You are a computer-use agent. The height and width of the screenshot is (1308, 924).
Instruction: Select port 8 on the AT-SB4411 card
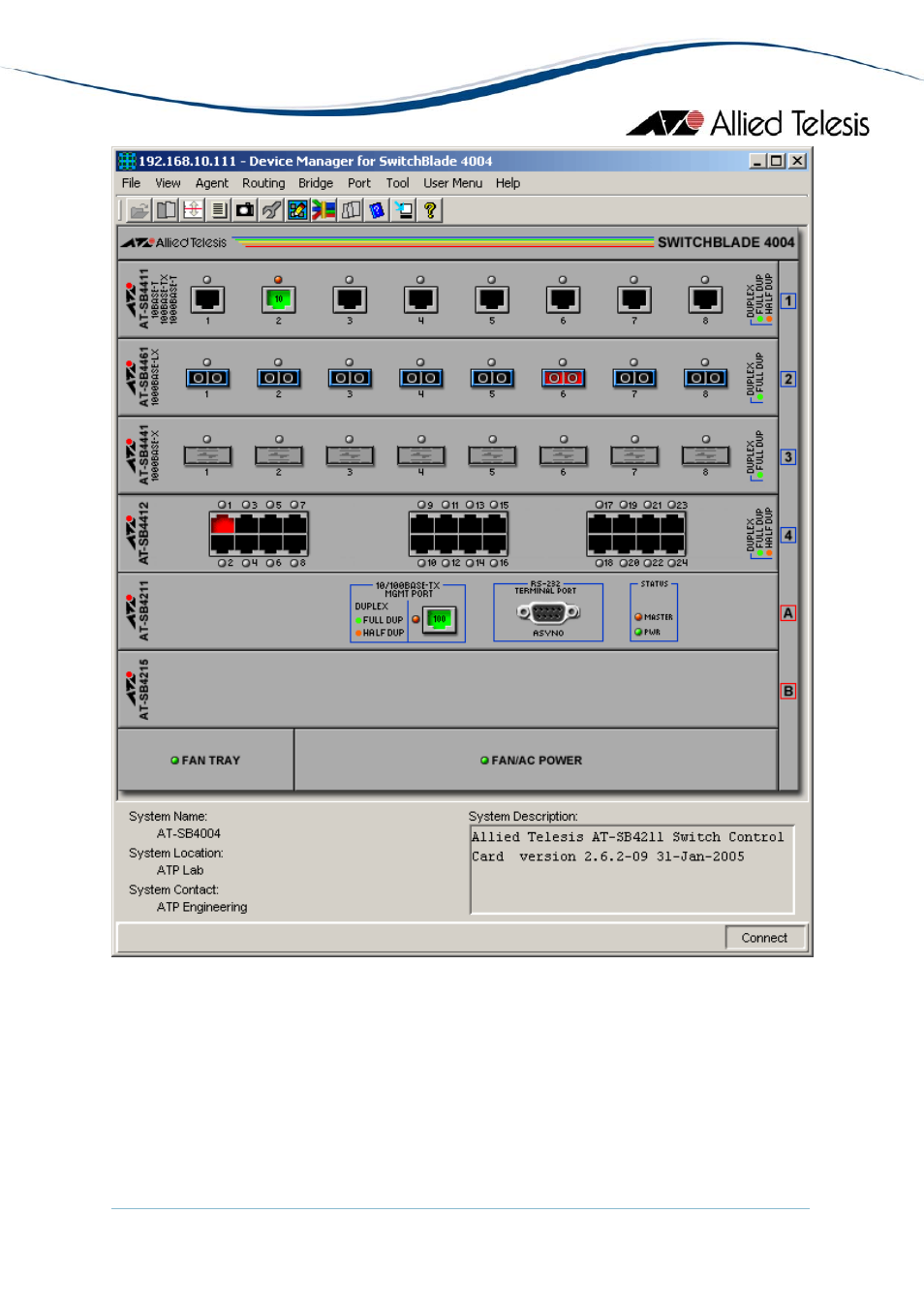705,299
